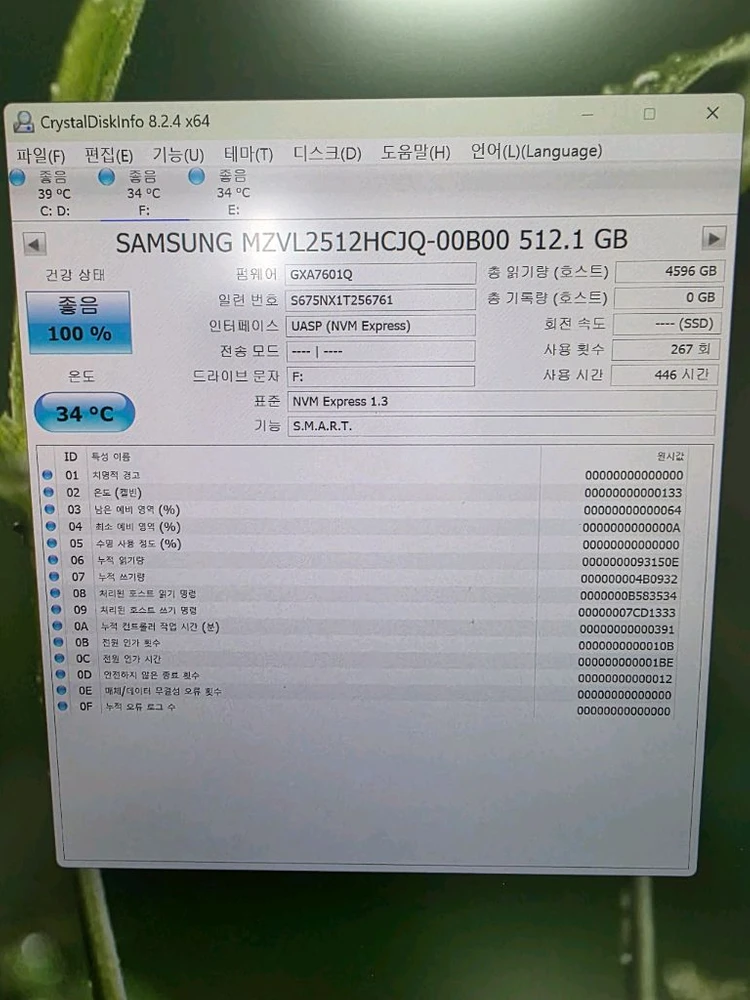
Task: Click power on hours value 446 시간
Action: (664, 374)
